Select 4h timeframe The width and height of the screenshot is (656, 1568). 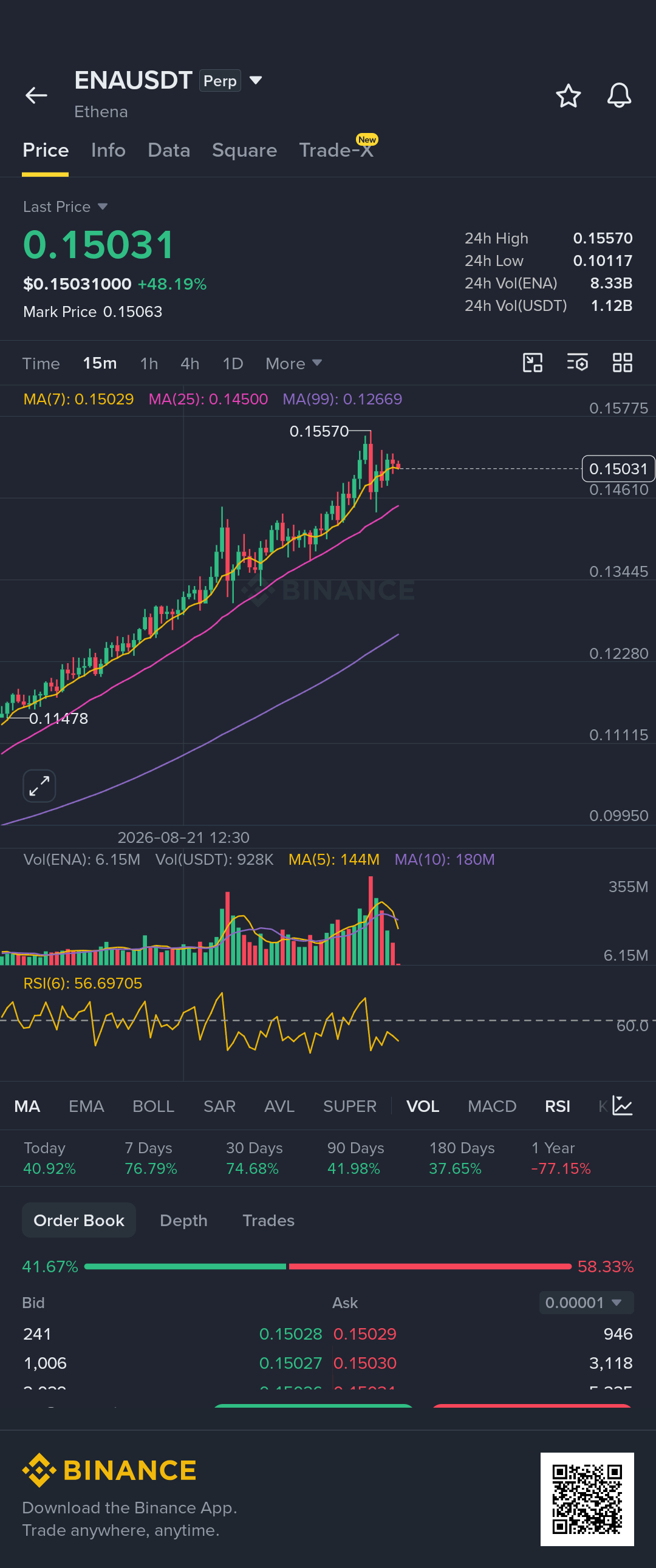click(x=190, y=363)
